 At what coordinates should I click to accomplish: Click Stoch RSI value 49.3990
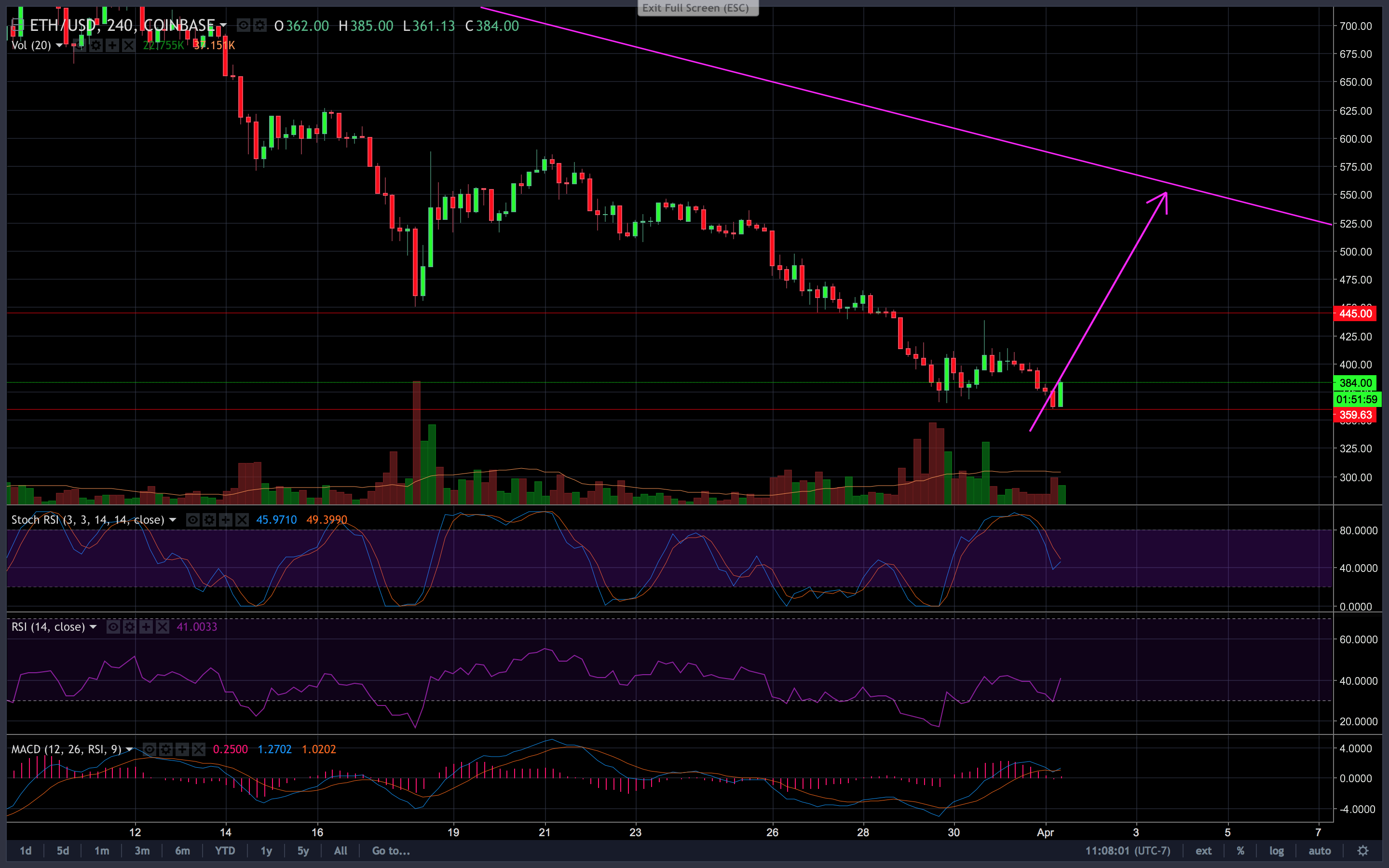click(327, 519)
